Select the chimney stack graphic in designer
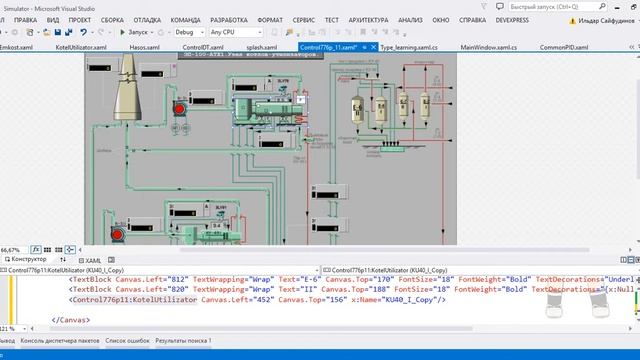 point(127,87)
